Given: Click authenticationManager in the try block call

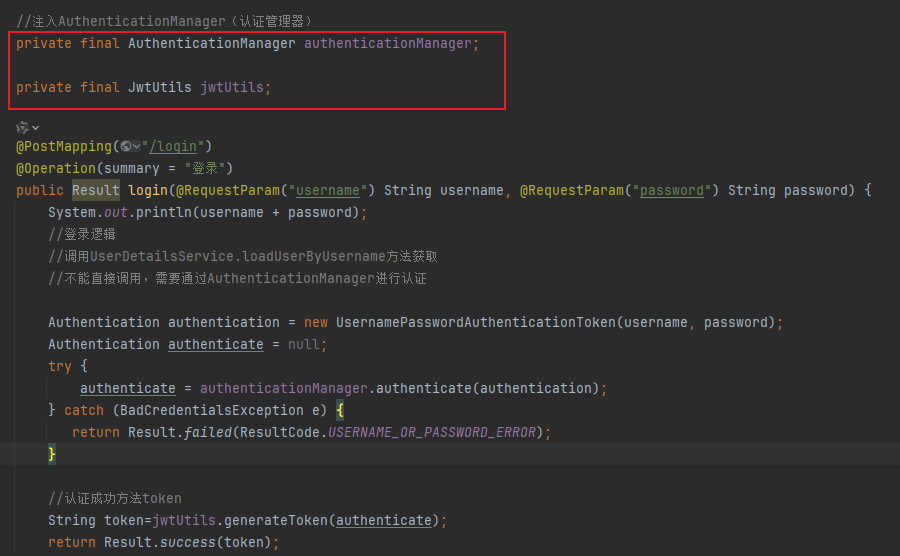Looking at the screenshot, I should click(284, 388).
